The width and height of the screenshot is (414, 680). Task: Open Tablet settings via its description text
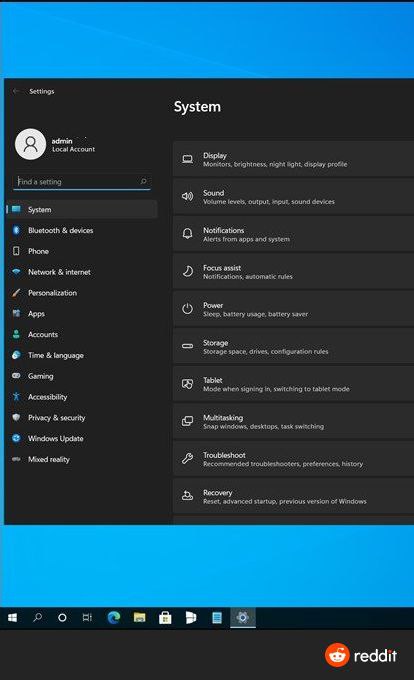coord(276,389)
